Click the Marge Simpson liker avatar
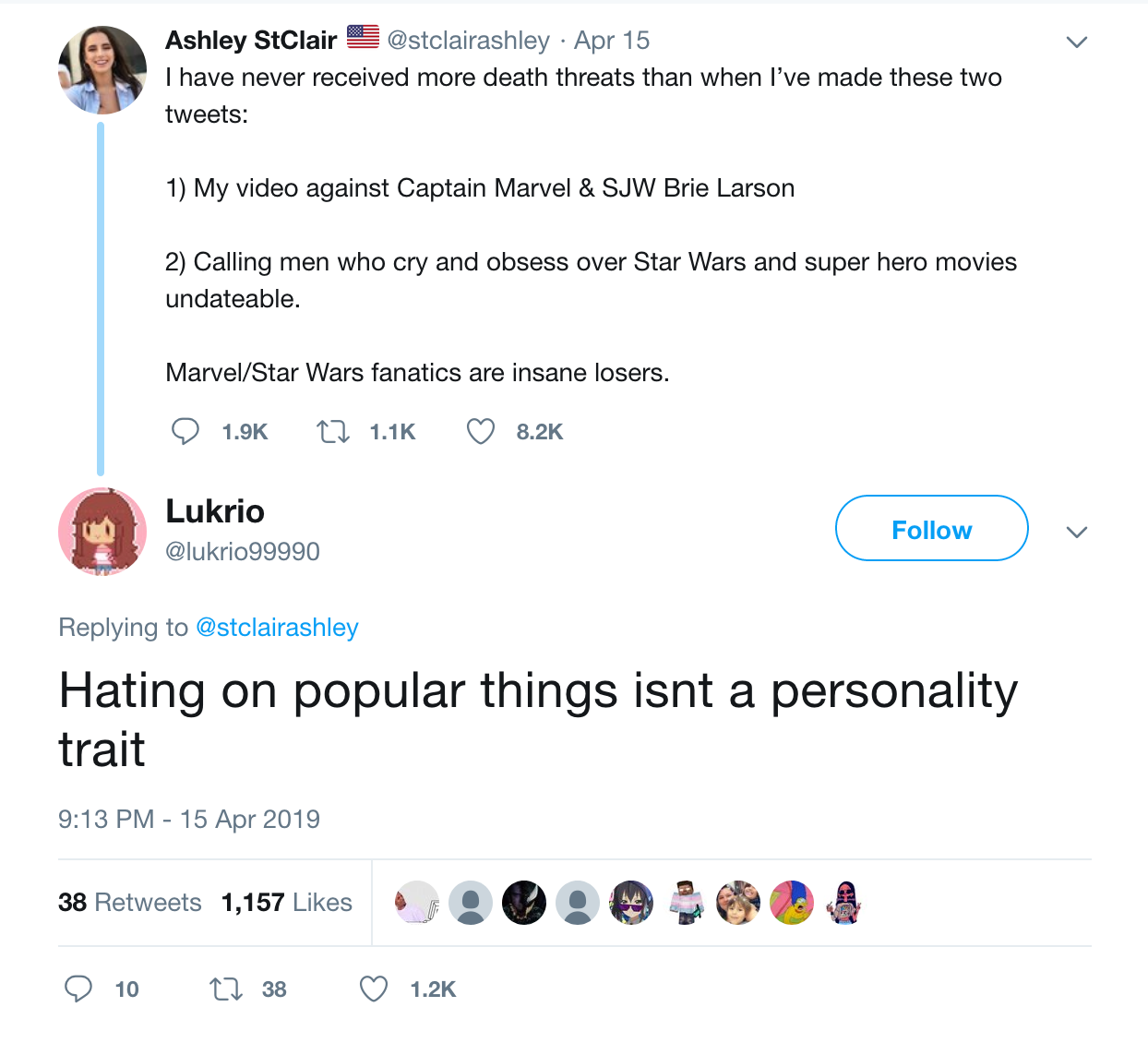 [792, 902]
